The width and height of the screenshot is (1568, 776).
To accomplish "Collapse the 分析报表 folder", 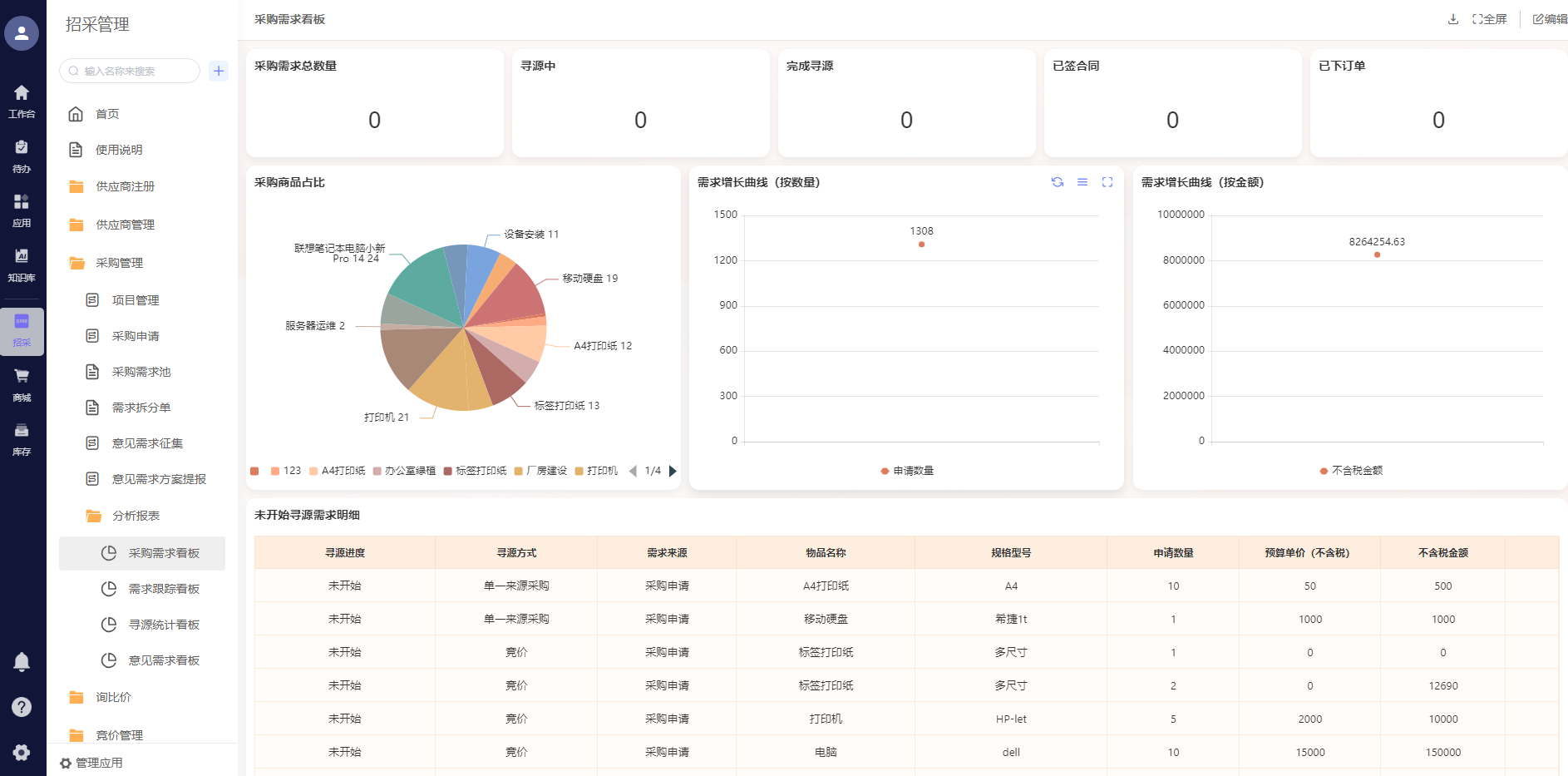I will point(136,516).
